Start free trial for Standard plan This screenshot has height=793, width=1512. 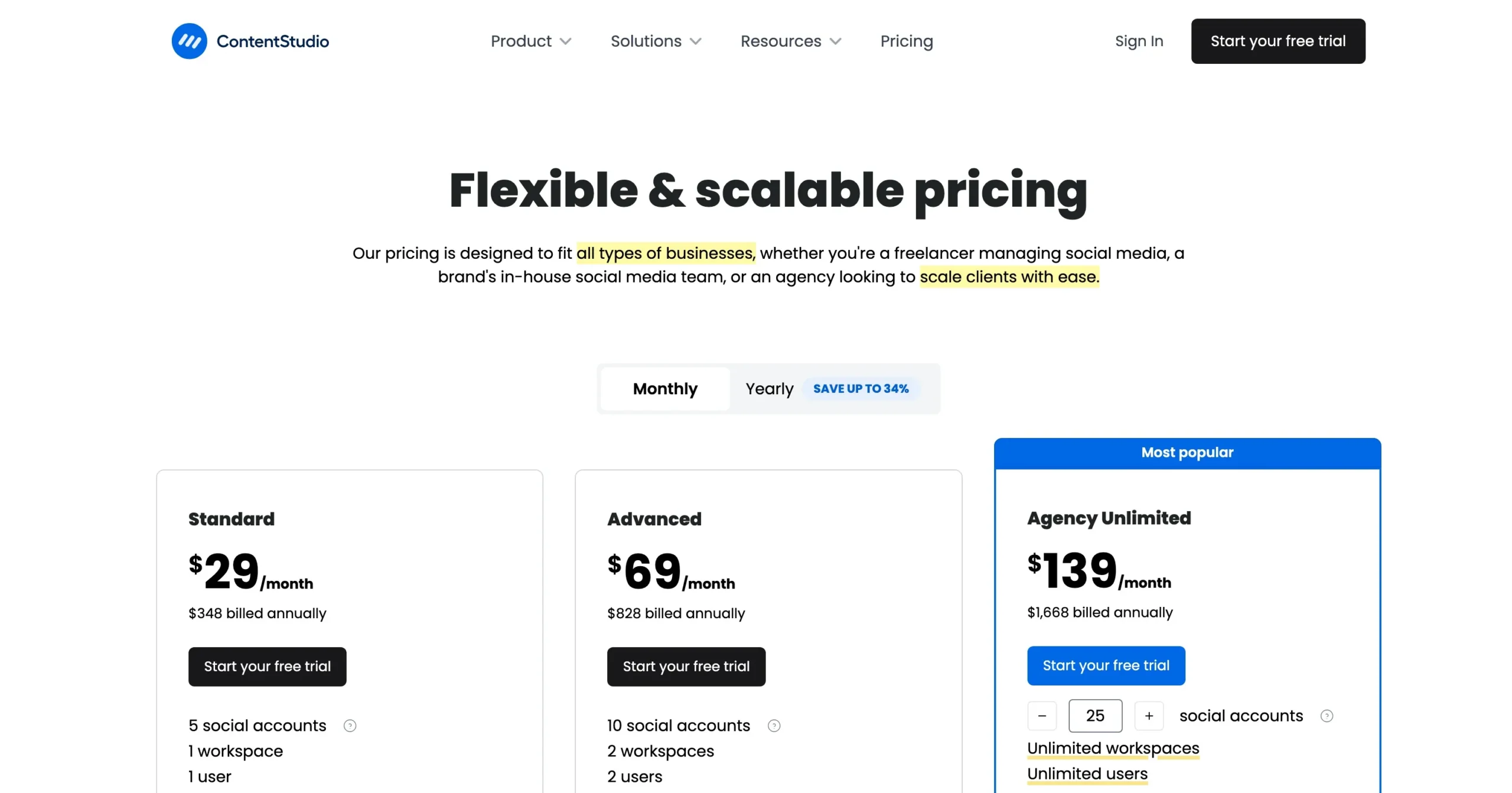[267, 667]
